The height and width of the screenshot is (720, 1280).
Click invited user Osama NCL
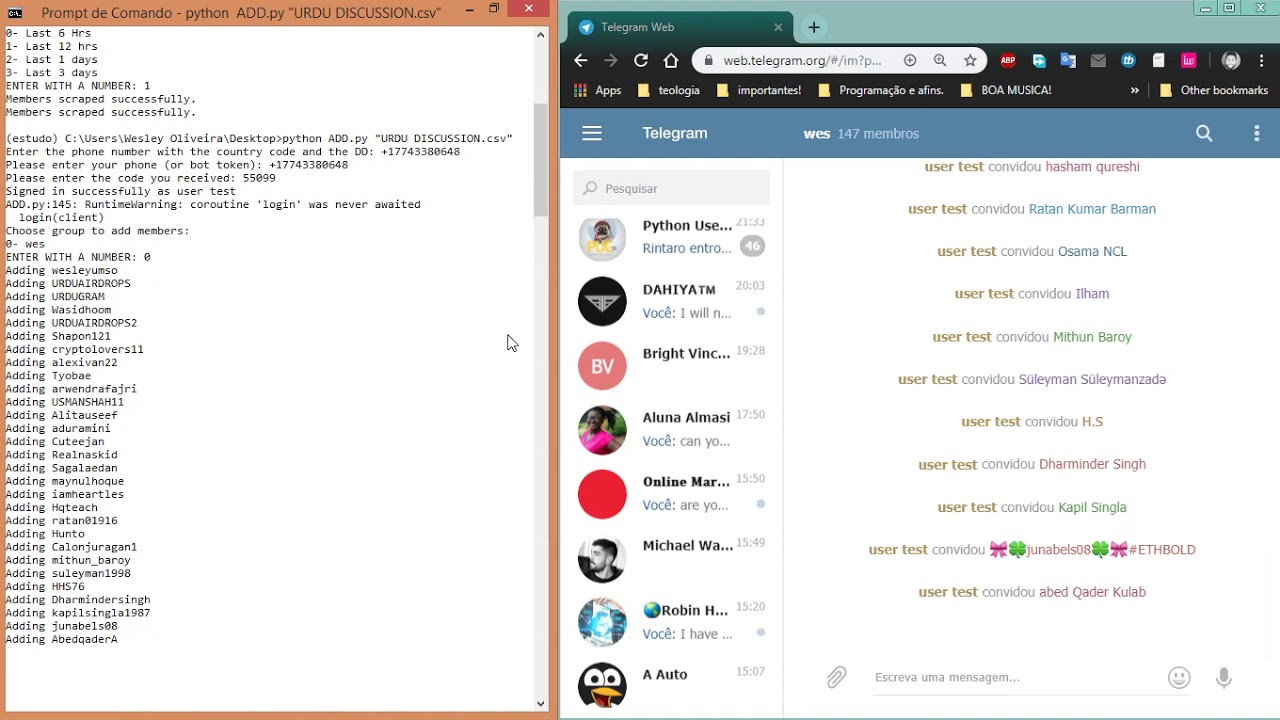pyautogui.click(x=1092, y=251)
